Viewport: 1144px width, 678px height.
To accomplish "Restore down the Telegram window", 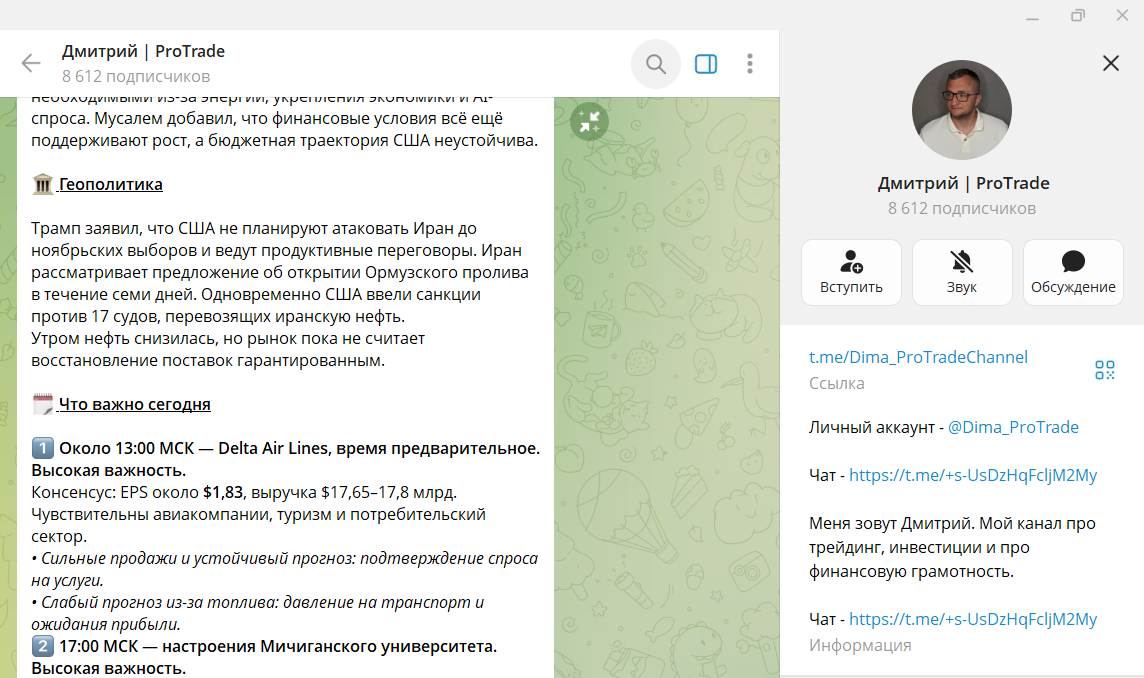I will pyautogui.click(x=1078, y=15).
